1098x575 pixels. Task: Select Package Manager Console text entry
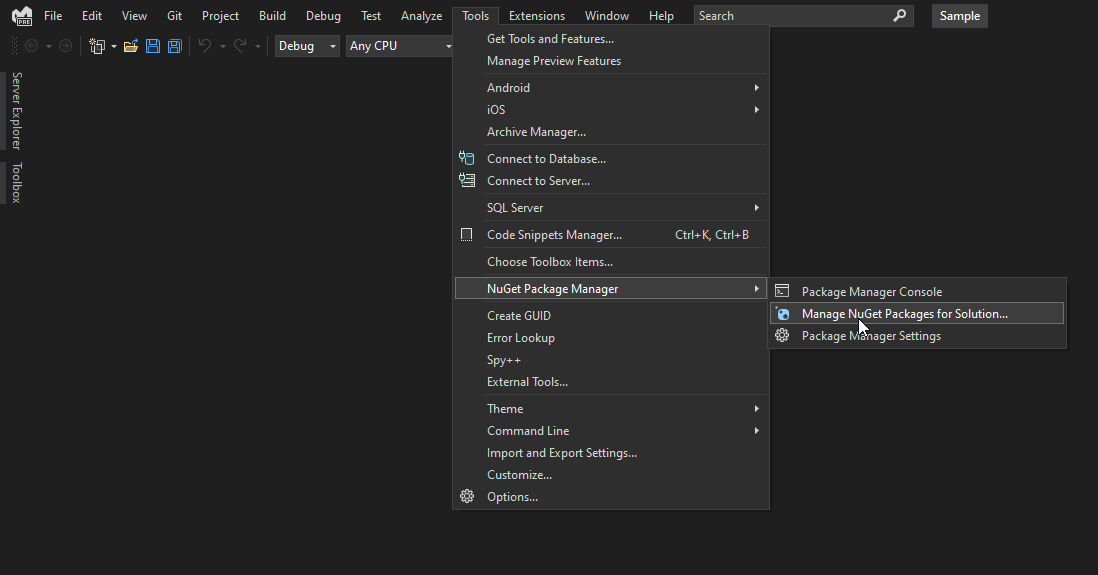point(872,291)
